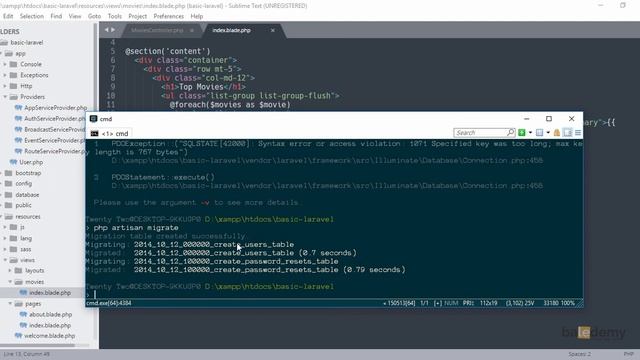
Task: Toggle the alternative mode icon in cmd toolbar
Action: click(x=567, y=133)
